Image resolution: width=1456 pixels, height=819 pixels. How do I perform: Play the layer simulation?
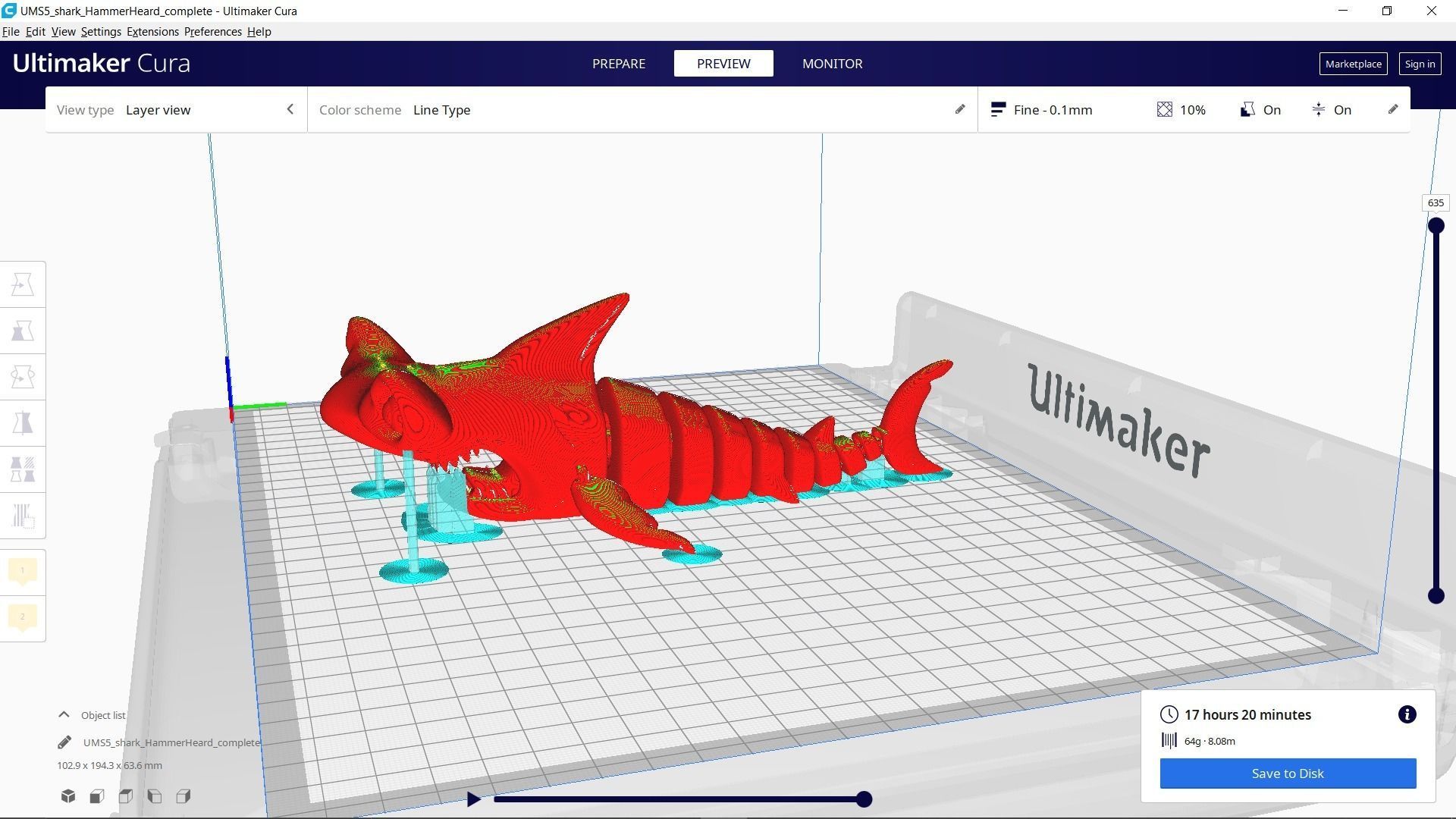click(473, 799)
